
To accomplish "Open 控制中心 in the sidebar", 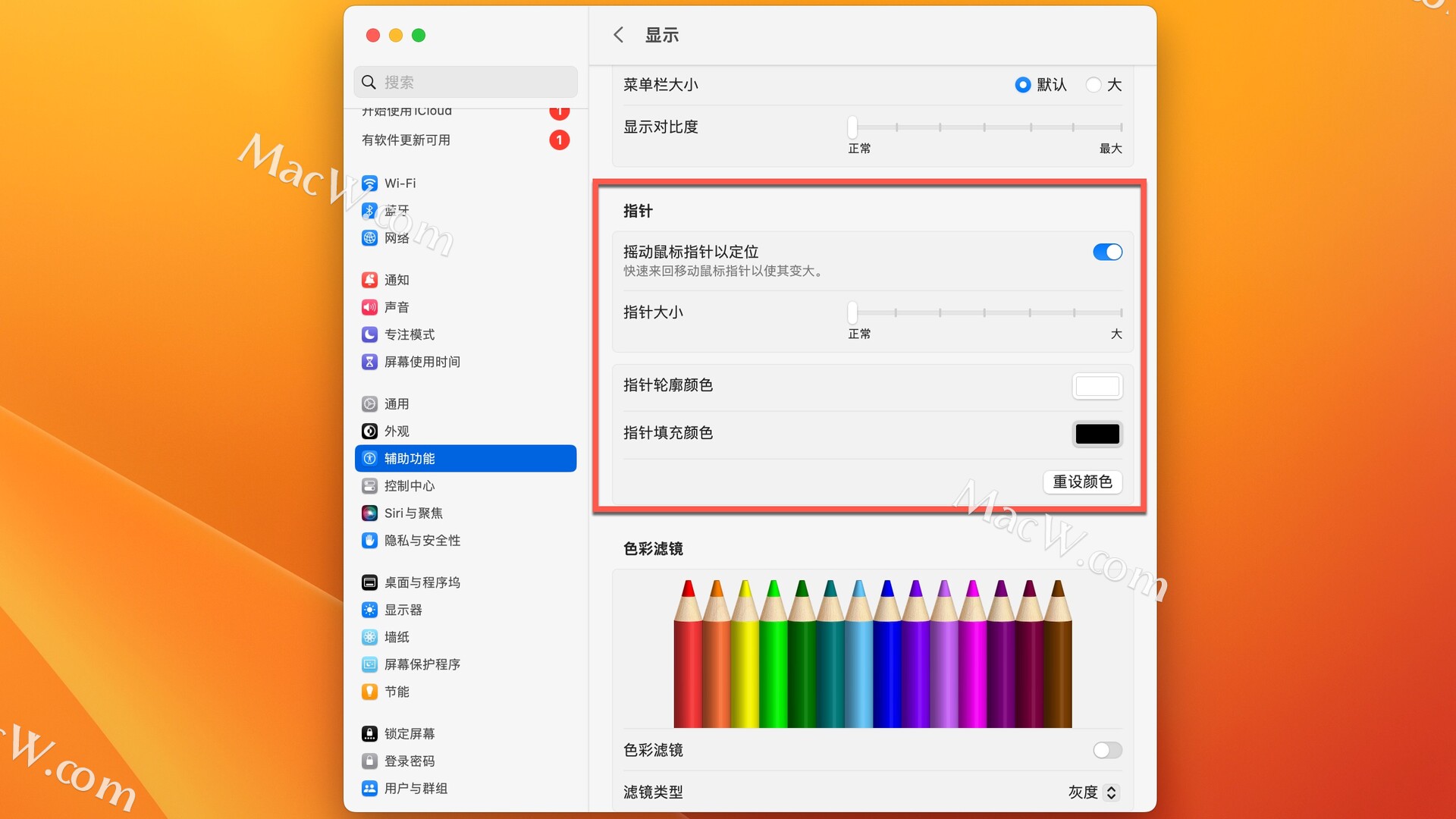I will click(409, 486).
